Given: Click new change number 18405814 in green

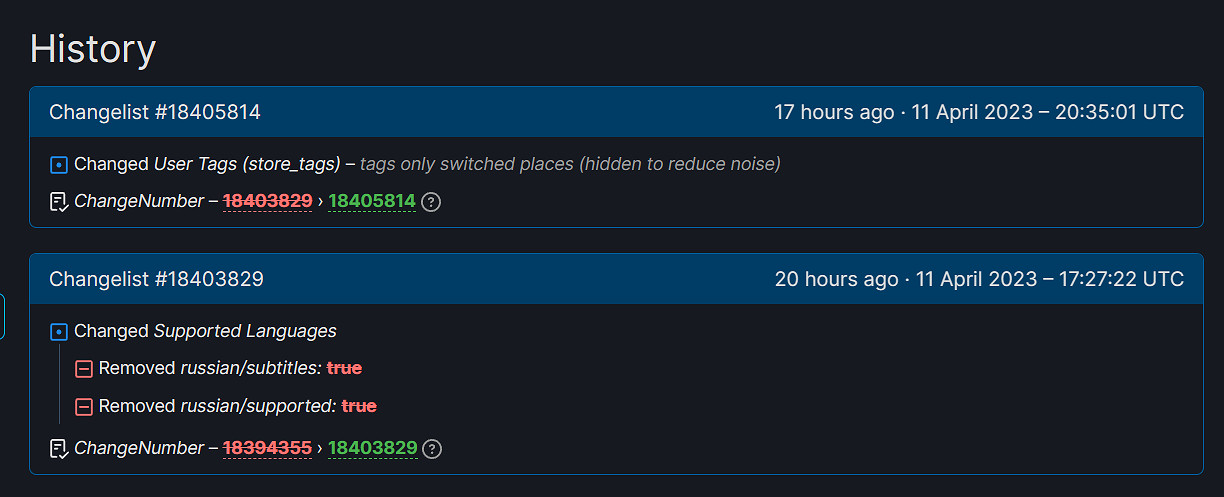Looking at the screenshot, I should coord(371,201).
